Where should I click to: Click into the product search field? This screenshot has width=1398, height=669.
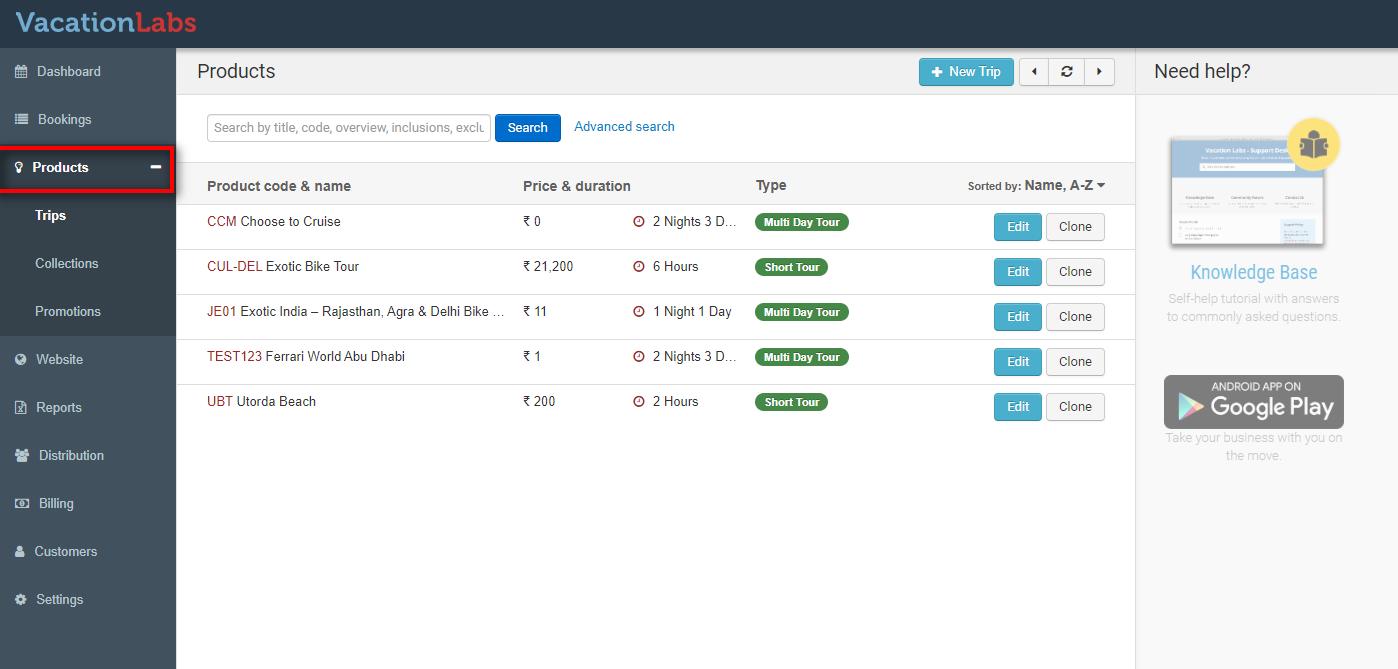click(348, 128)
